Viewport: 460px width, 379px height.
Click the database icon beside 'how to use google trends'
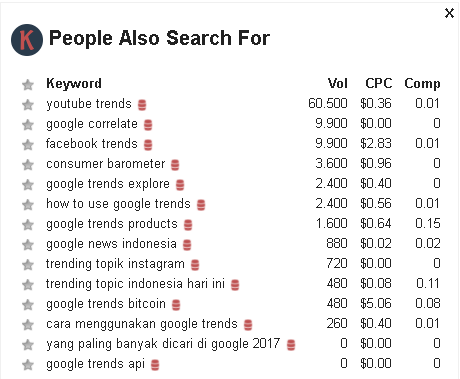(x=201, y=205)
